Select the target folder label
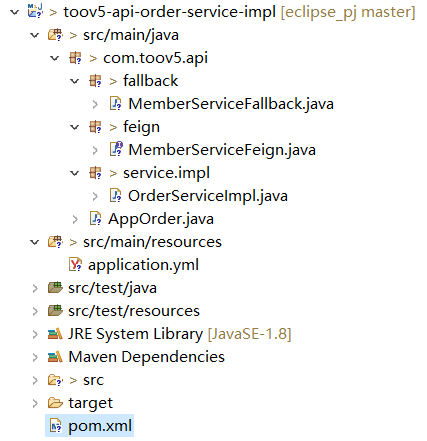 tap(91, 404)
